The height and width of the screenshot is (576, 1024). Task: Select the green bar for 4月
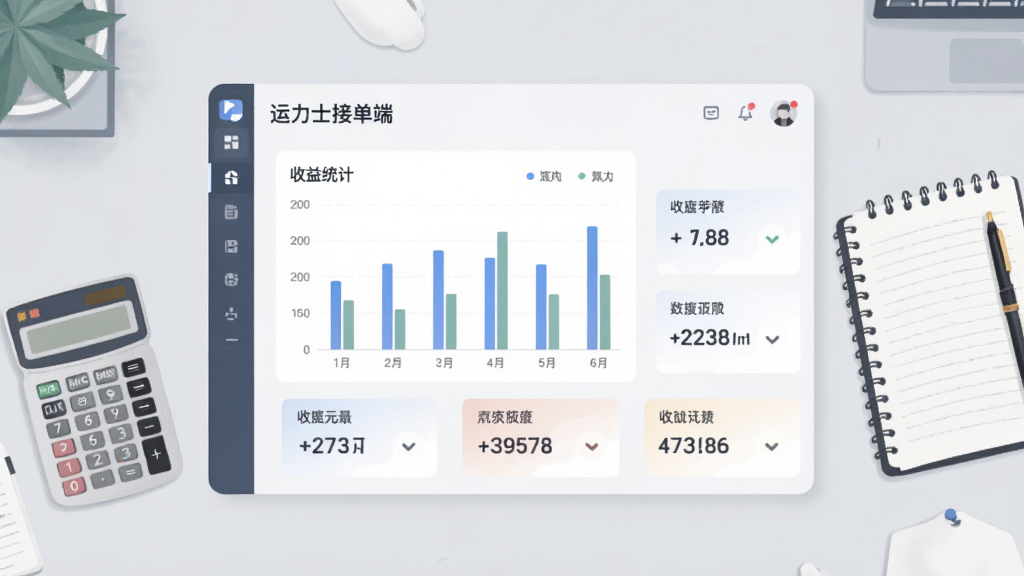[502, 291]
